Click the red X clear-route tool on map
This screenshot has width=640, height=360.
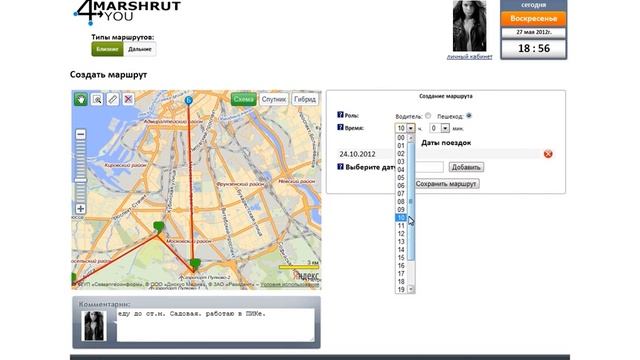coord(129,99)
